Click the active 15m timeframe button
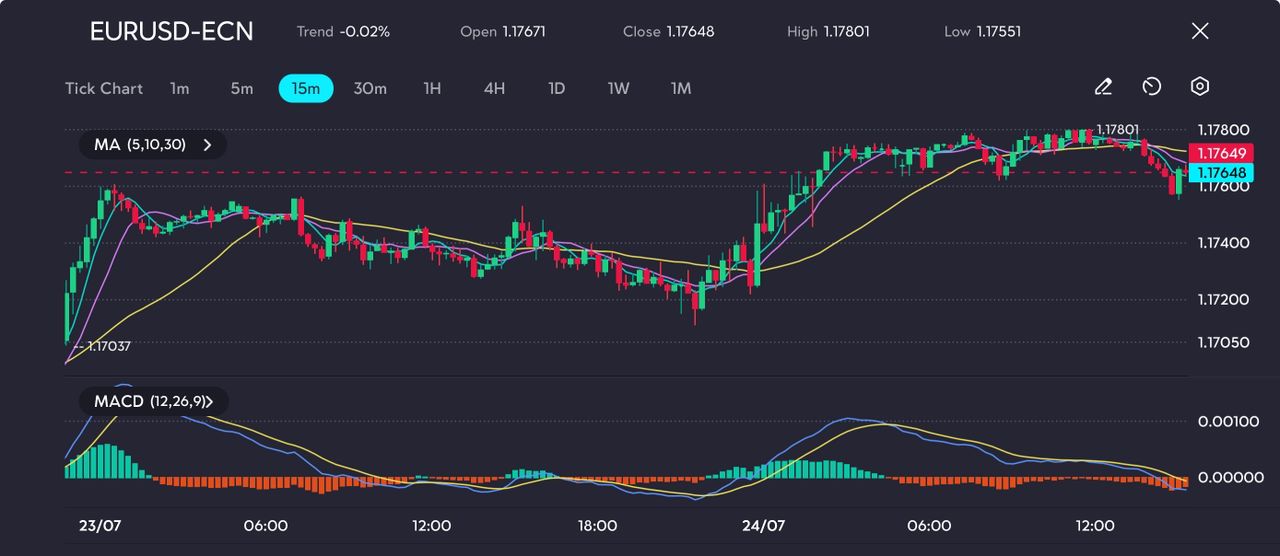The width and height of the screenshot is (1280, 556). point(305,88)
